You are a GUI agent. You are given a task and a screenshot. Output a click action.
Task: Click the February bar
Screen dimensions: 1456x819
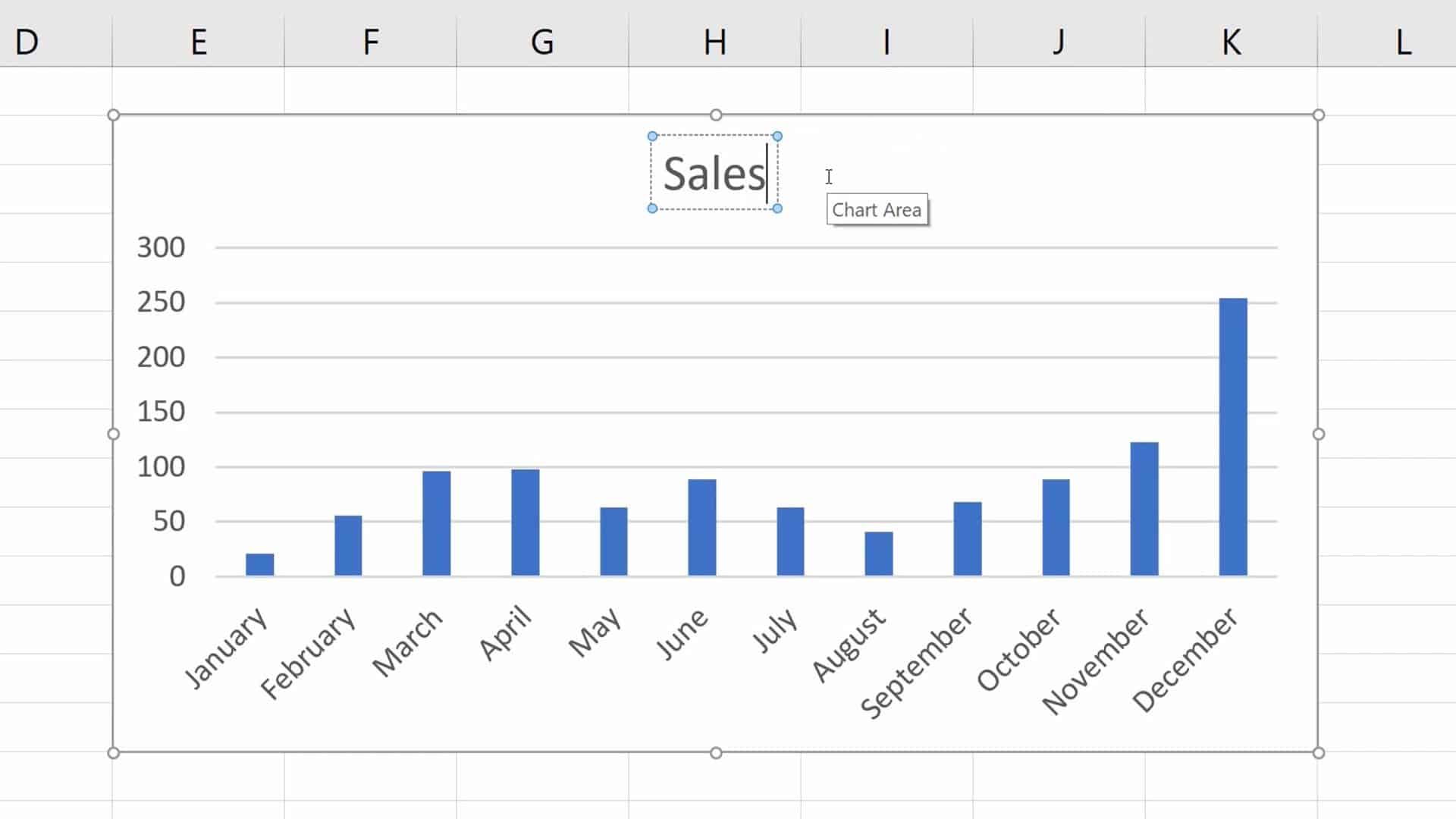[x=348, y=546]
